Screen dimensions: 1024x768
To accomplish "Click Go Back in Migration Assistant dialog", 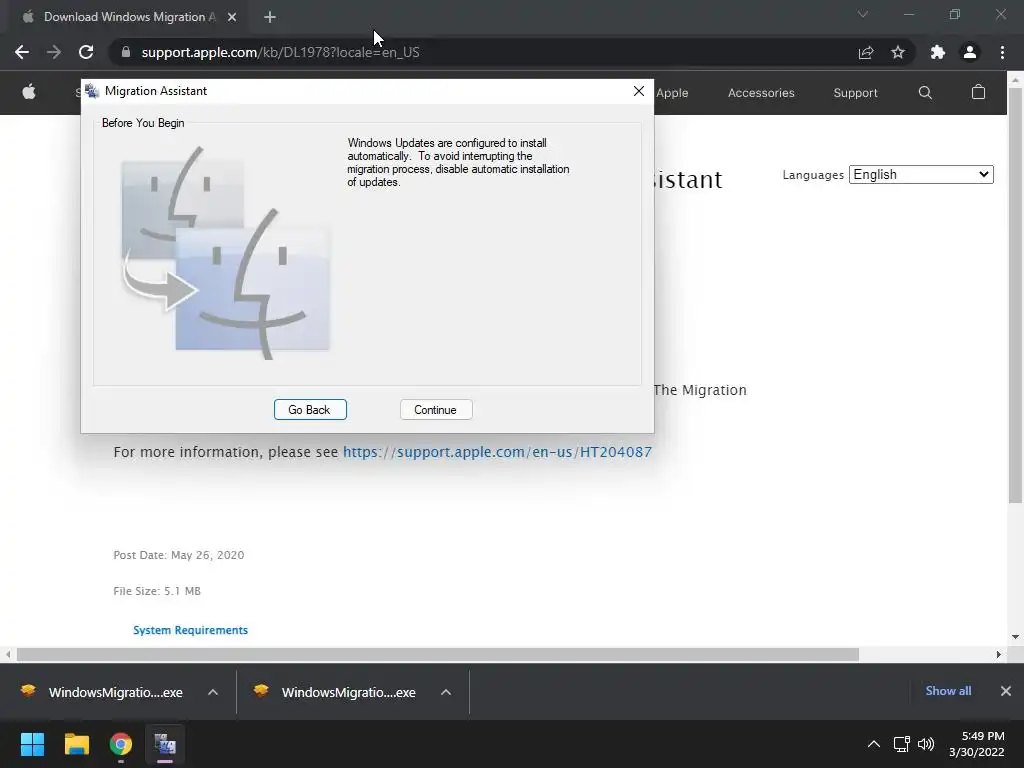I will (310, 409).
